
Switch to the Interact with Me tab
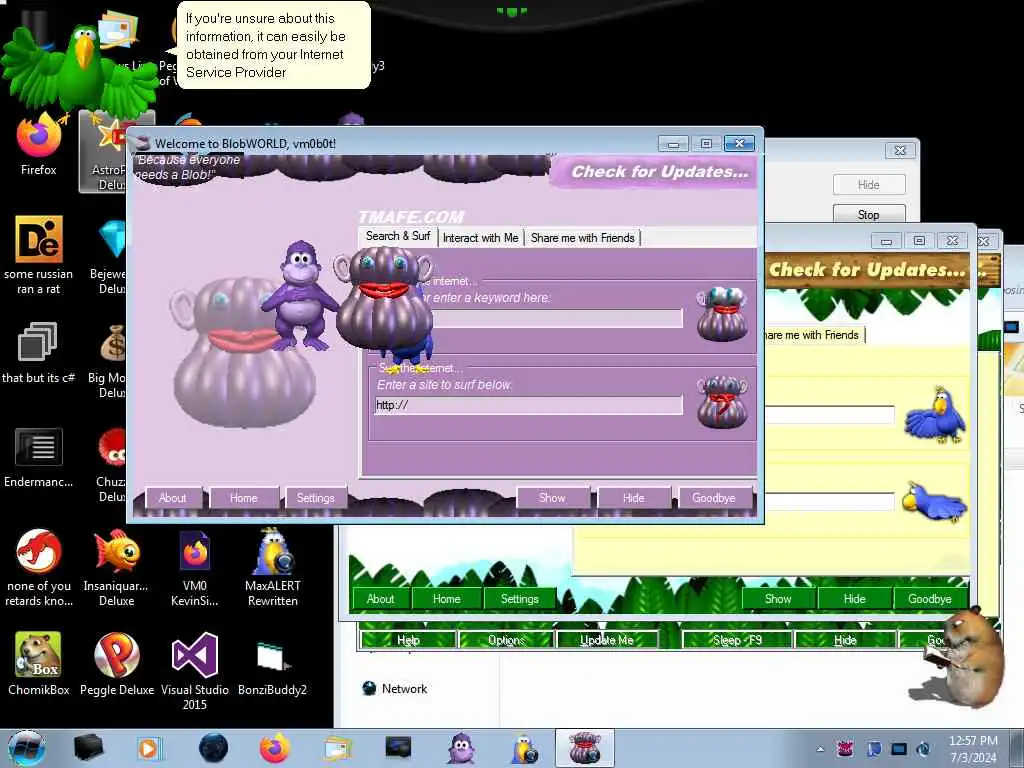pyautogui.click(x=481, y=238)
